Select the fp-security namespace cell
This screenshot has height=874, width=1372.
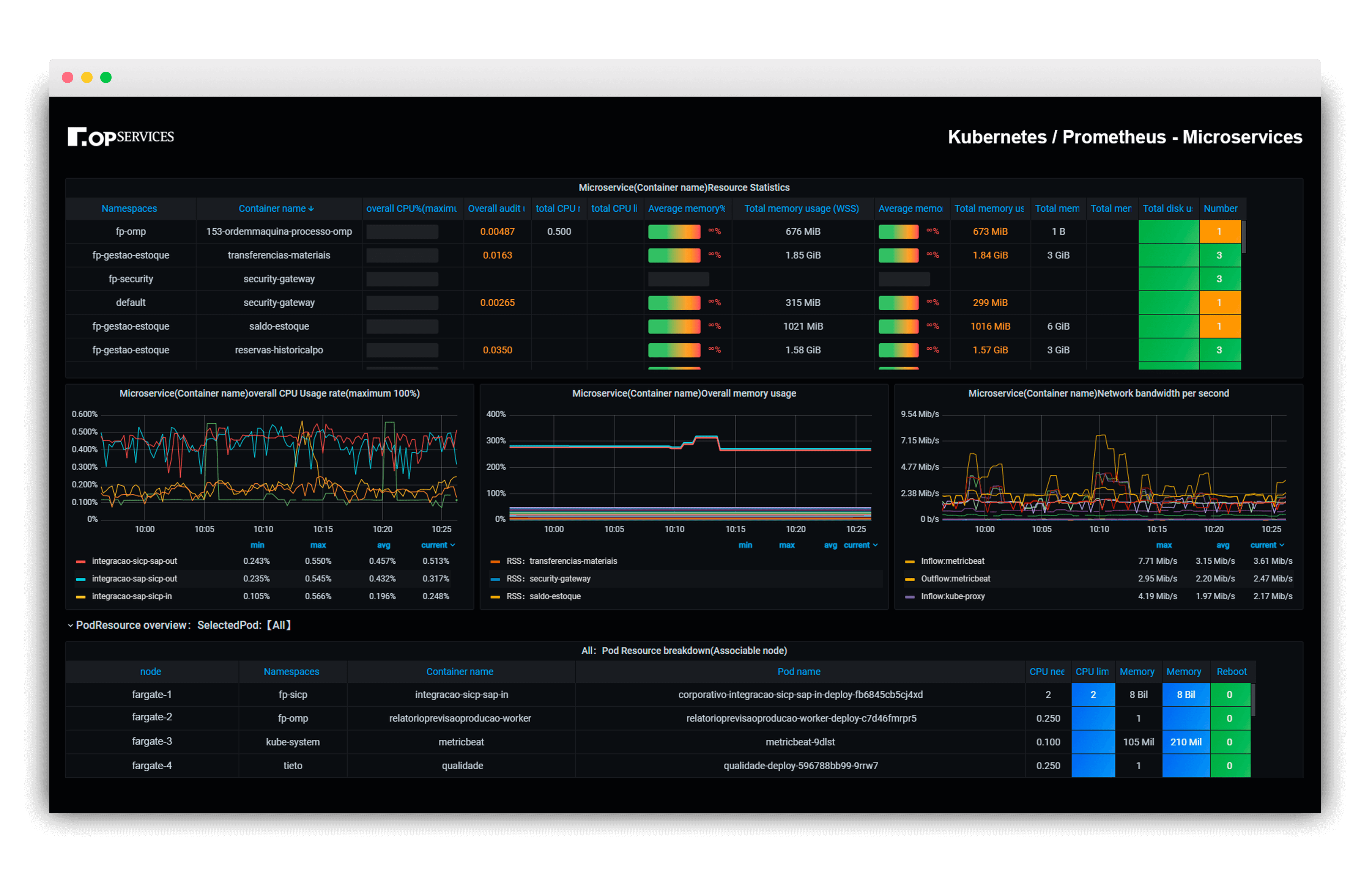coord(131,279)
